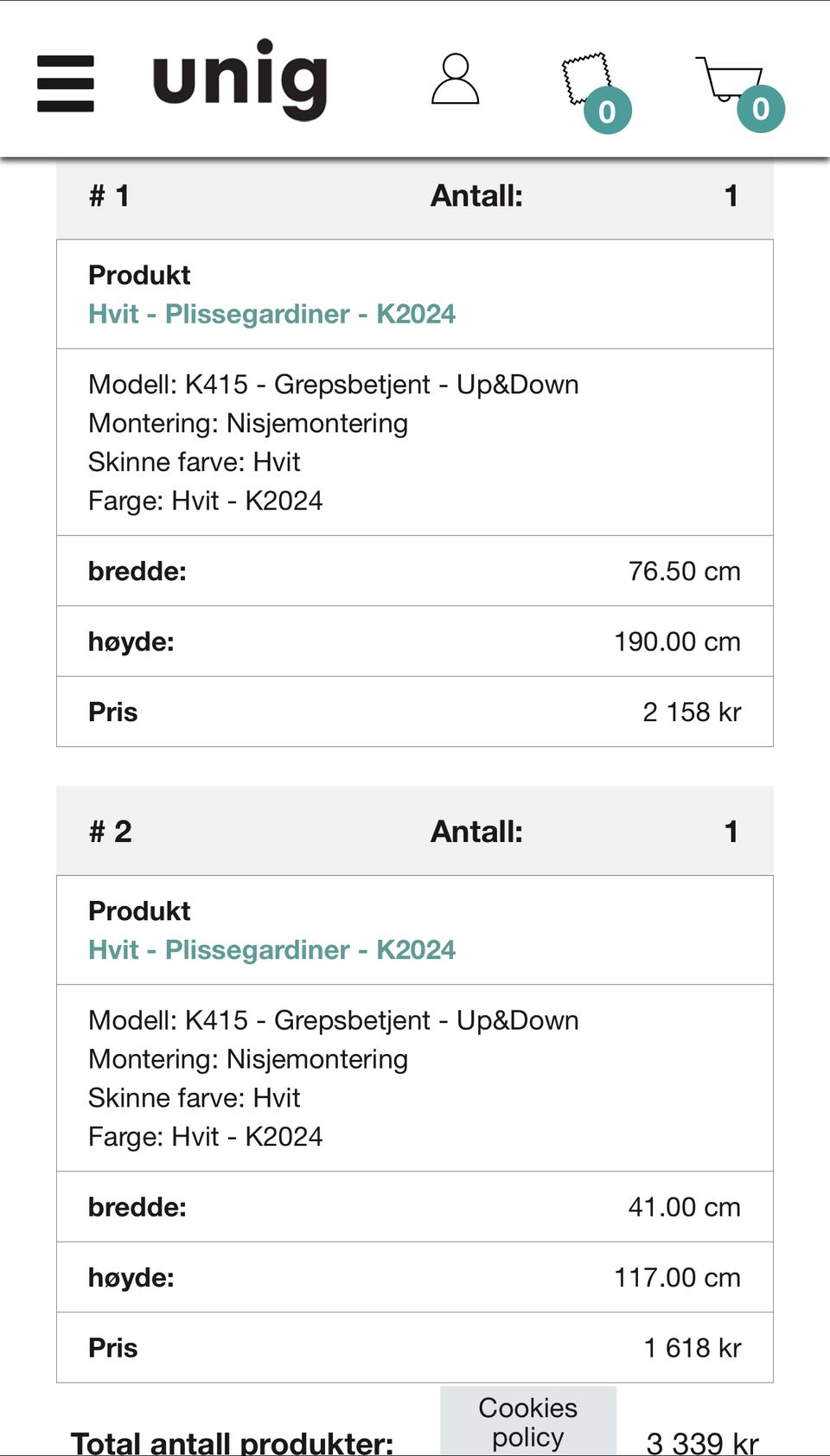Click the "Total antall produkter" label
830x1456 pixels.
(x=232, y=1442)
